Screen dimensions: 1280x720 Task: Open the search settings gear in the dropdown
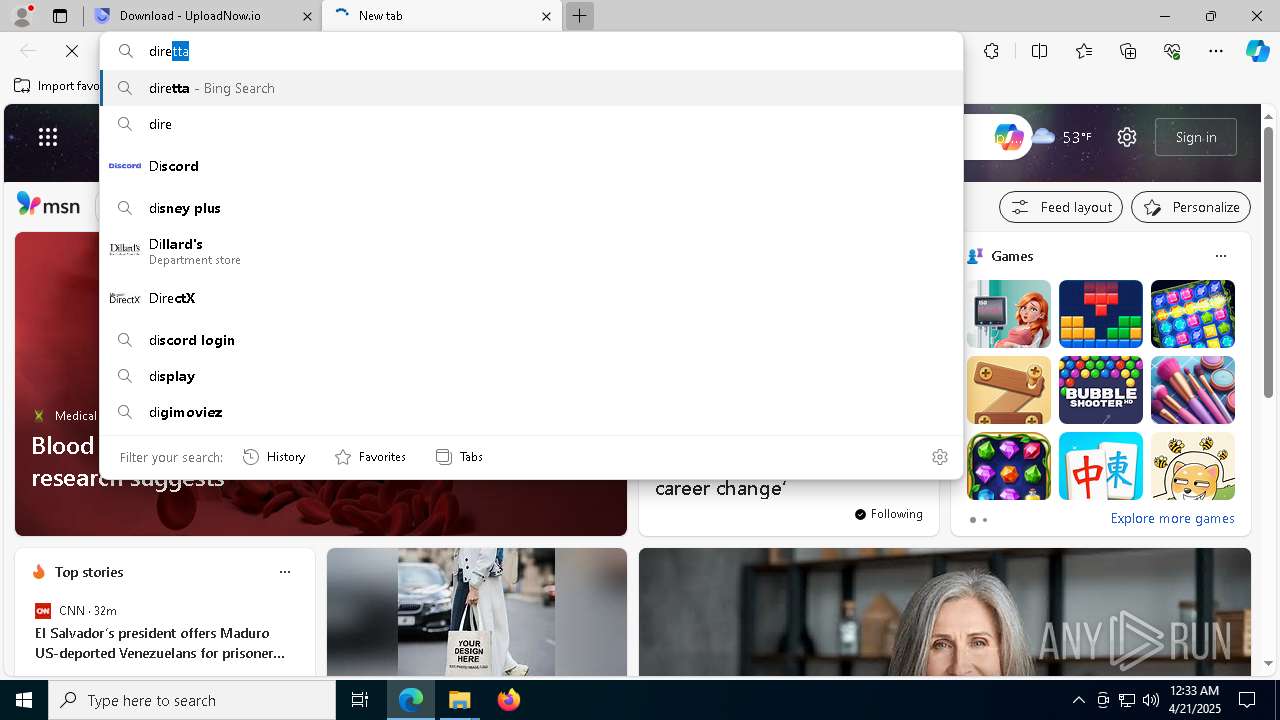click(x=939, y=457)
